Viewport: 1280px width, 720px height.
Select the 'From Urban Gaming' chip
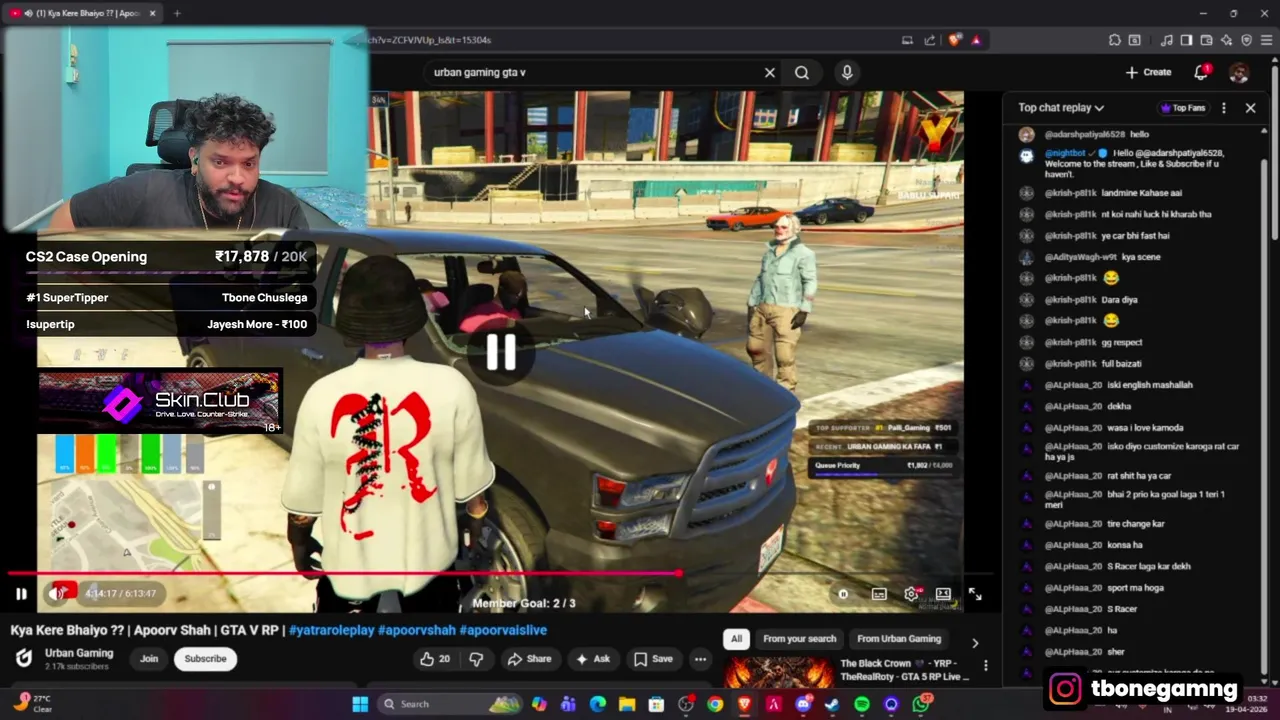click(899, 639)
